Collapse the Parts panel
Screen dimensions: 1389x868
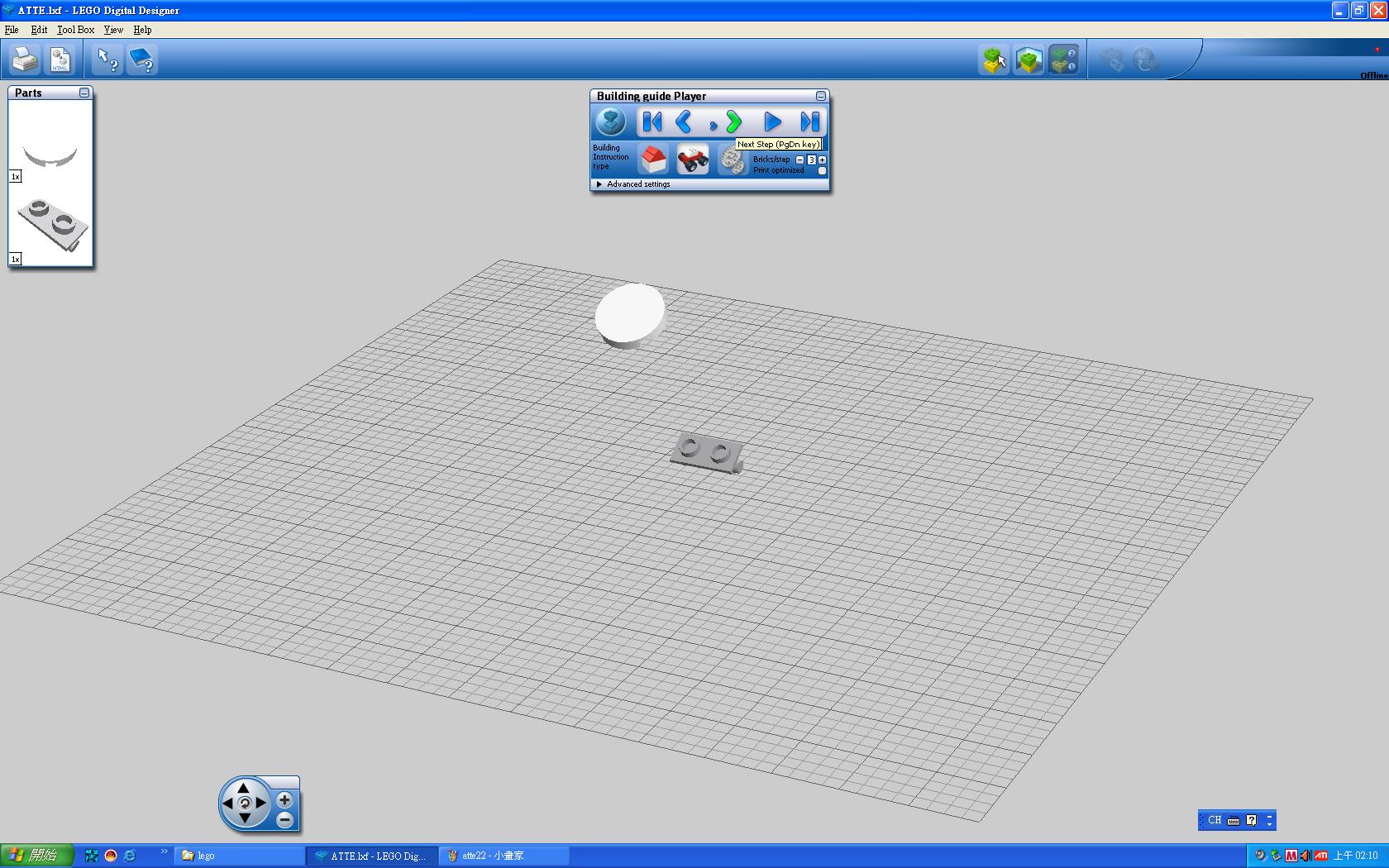[84, 93]
